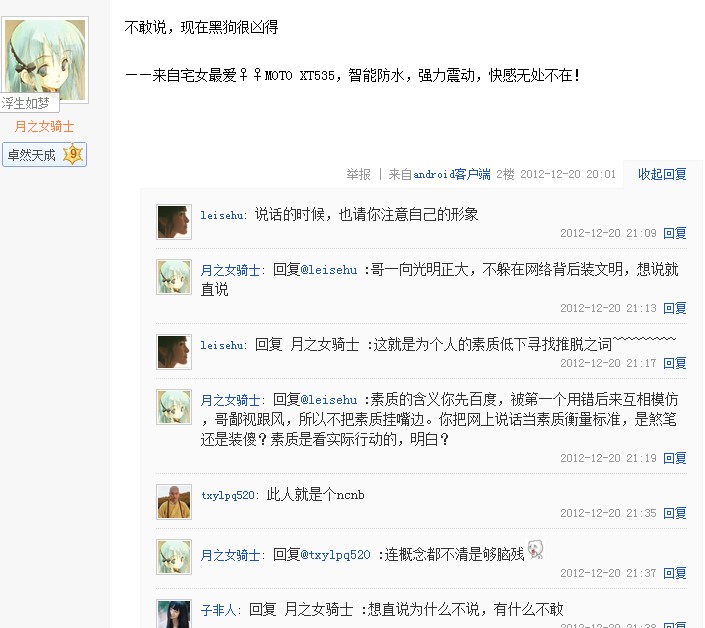Viewport: 705px width, 628px height.
Task: Reply to the 21:13 comment via 回复
Action: (x=674, y=308)
